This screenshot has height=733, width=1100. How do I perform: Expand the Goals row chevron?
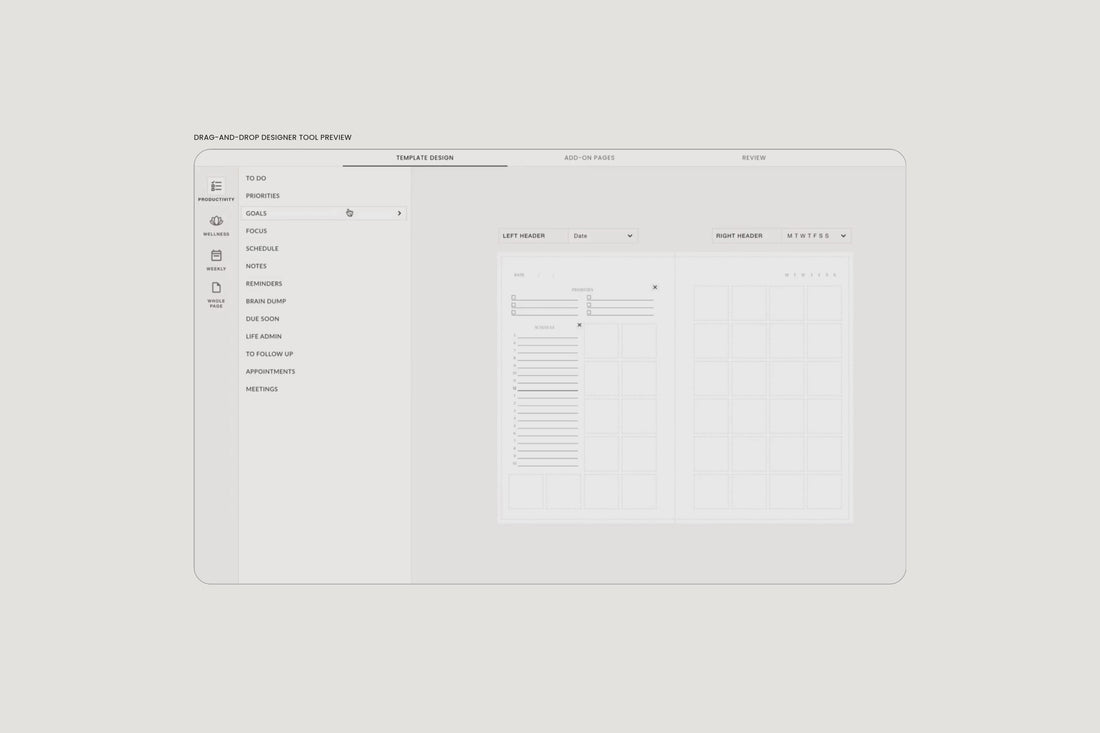[x=398, y=213]
